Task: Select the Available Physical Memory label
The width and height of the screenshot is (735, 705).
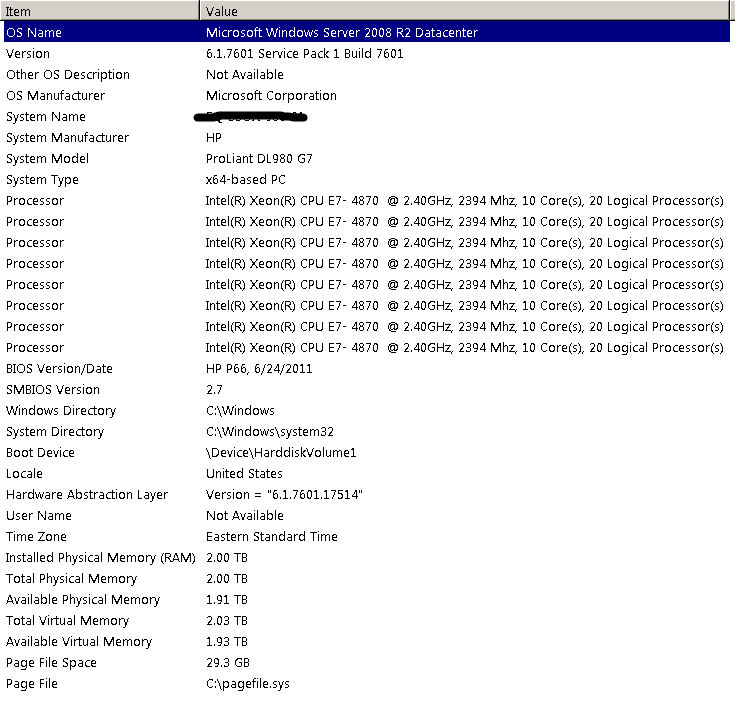Action: point(83,600)
